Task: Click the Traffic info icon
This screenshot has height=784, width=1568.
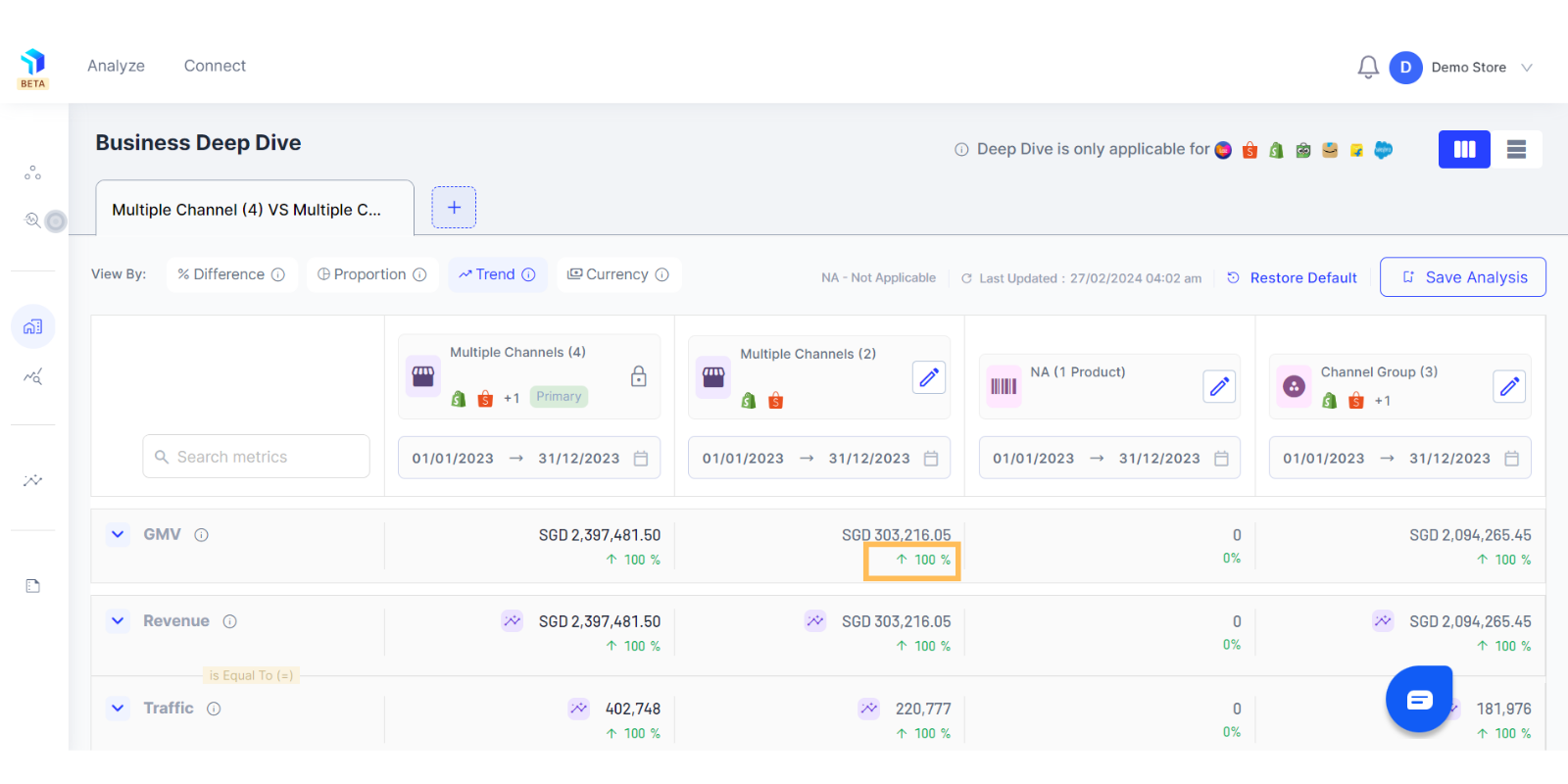Action: coord(214,709)
